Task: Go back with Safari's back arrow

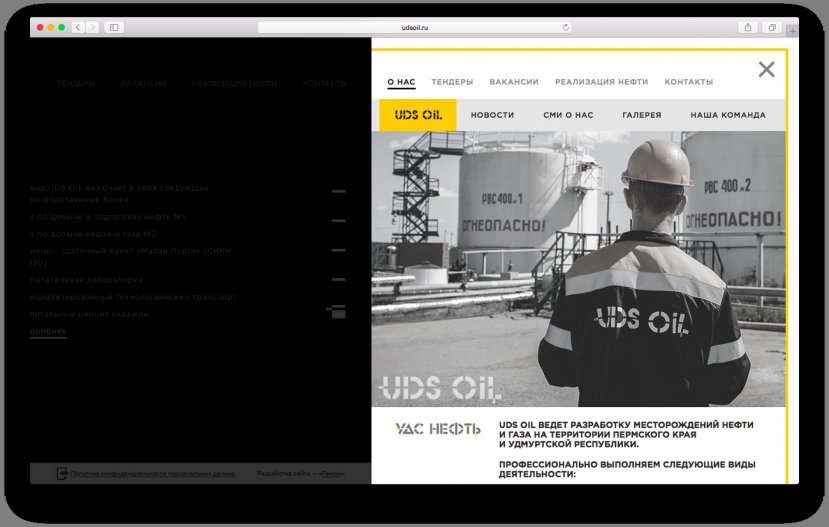Action: (78, 27)
